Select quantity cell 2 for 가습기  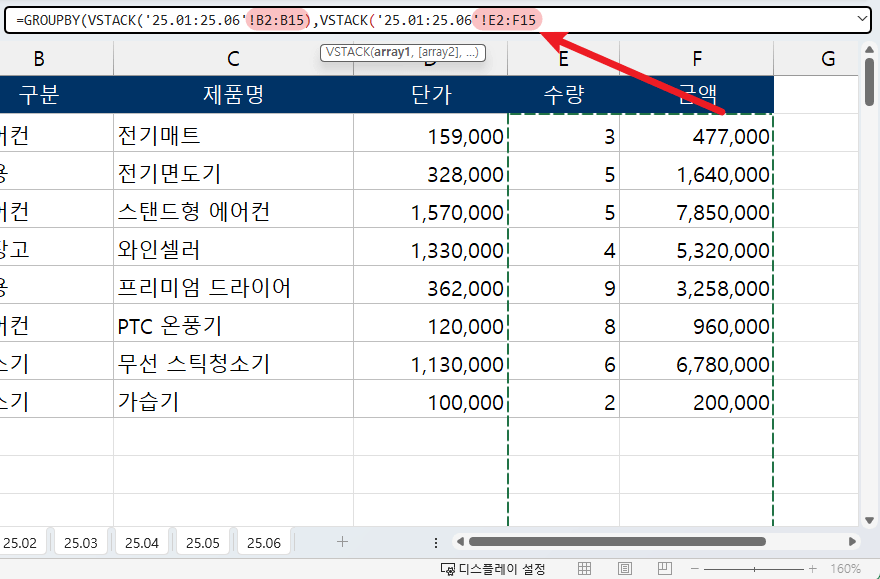coord(563,399)
